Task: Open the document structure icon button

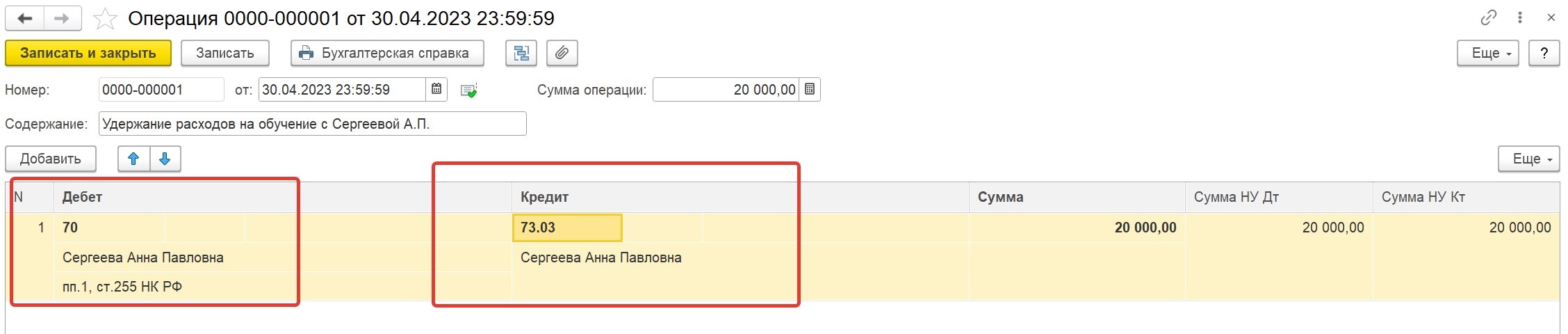Action: coord(521,53)
